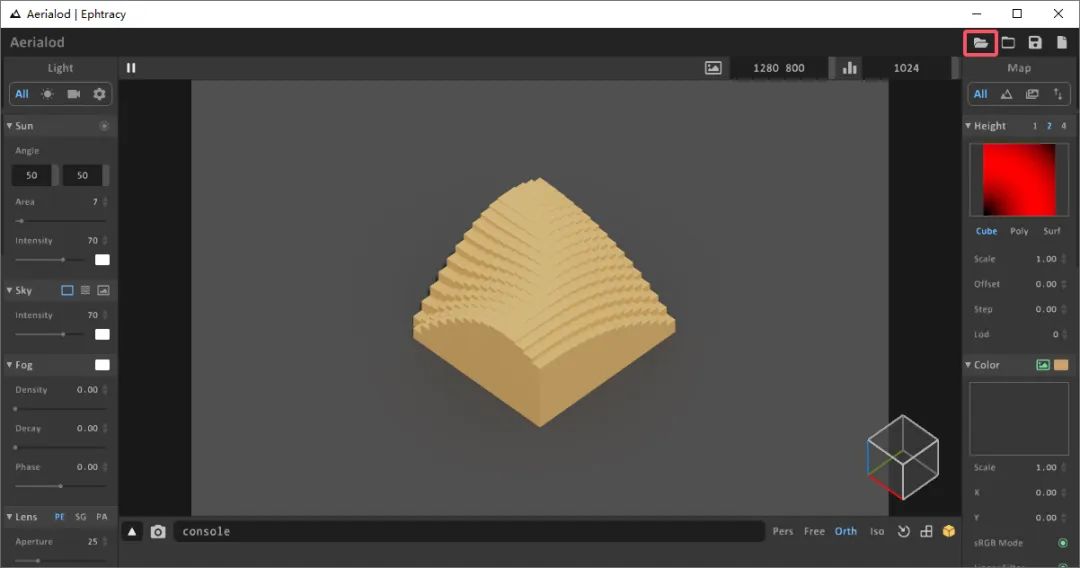Screen dimensions: 1080x568
Task: Switch to Orth camera view
Action: pyautogui.click(x=846, y=532)
